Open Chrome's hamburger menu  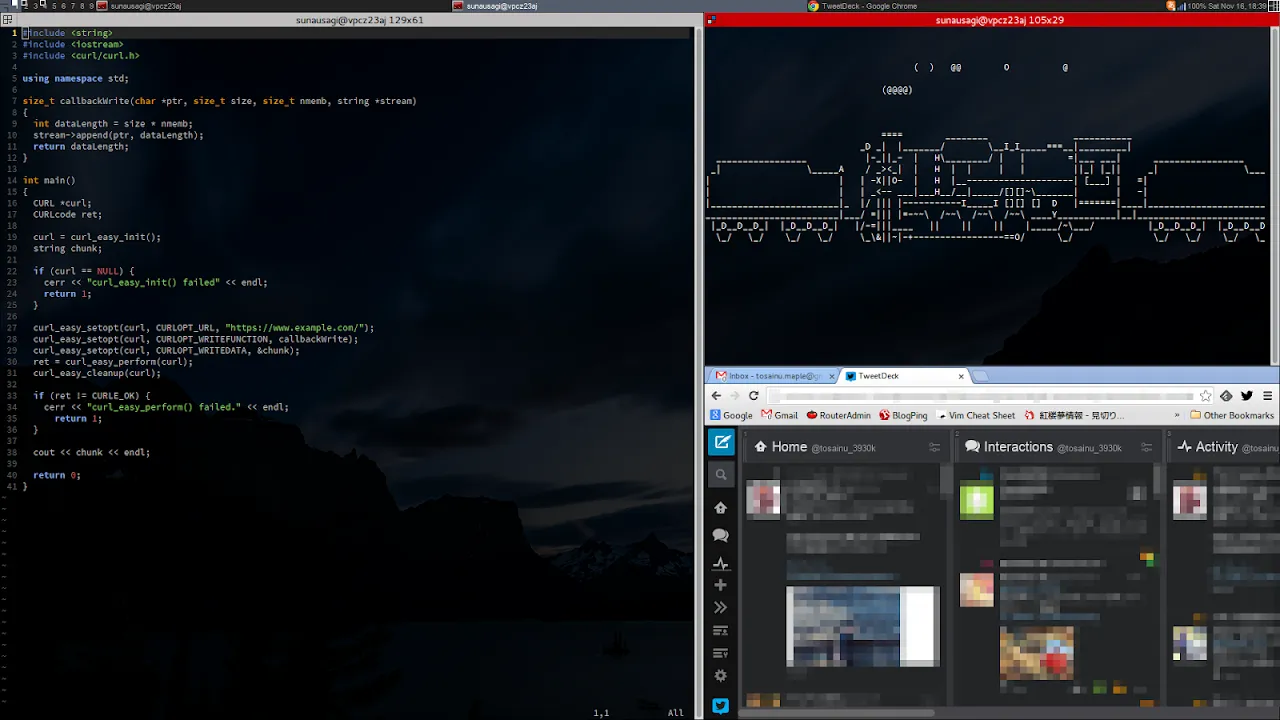coord(1267,396)
